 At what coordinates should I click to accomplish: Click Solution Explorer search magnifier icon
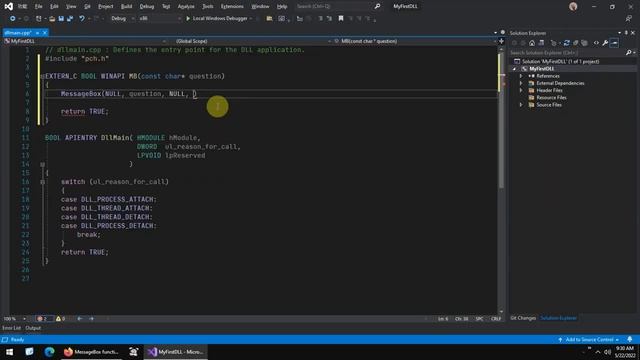[629, 53]
